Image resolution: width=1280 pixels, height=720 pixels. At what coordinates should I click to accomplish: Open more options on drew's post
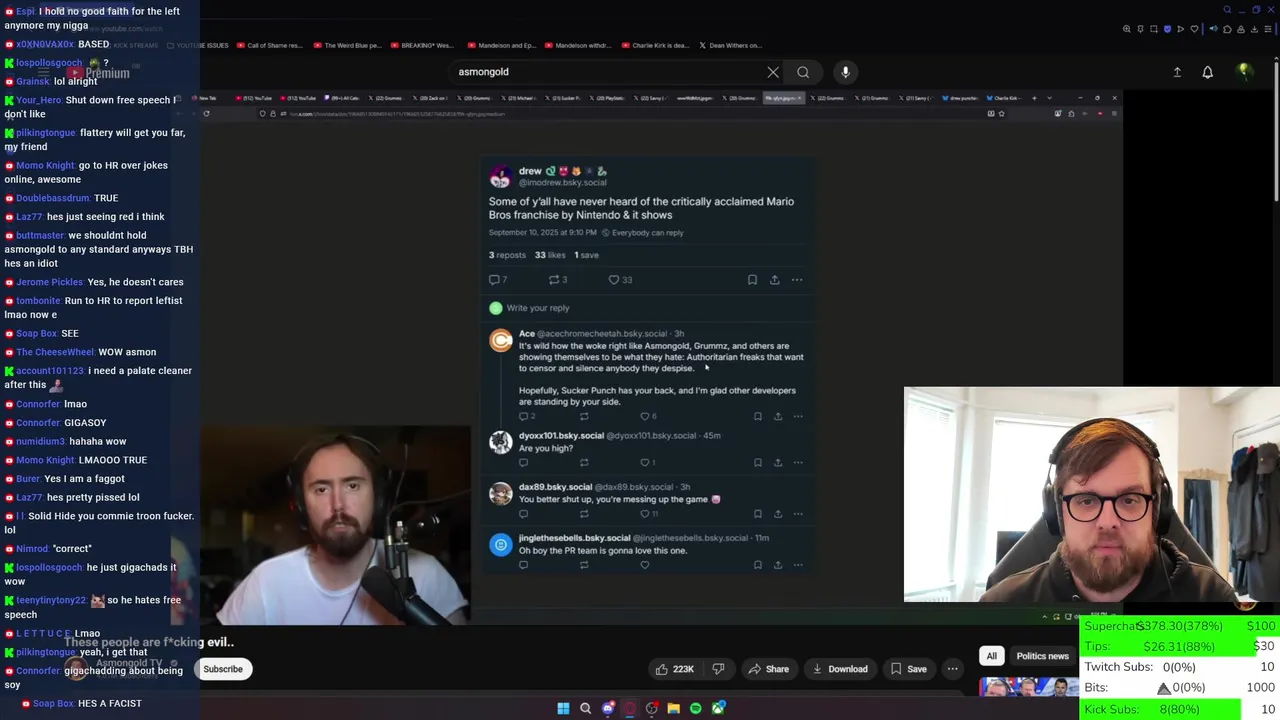click(797, 280)
